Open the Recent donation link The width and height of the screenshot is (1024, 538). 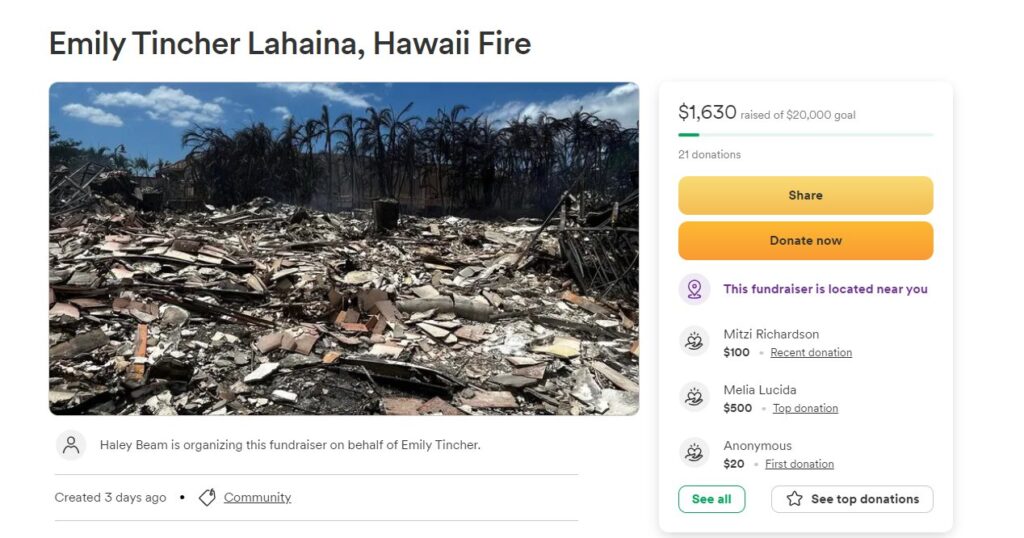tap(811, 353)
